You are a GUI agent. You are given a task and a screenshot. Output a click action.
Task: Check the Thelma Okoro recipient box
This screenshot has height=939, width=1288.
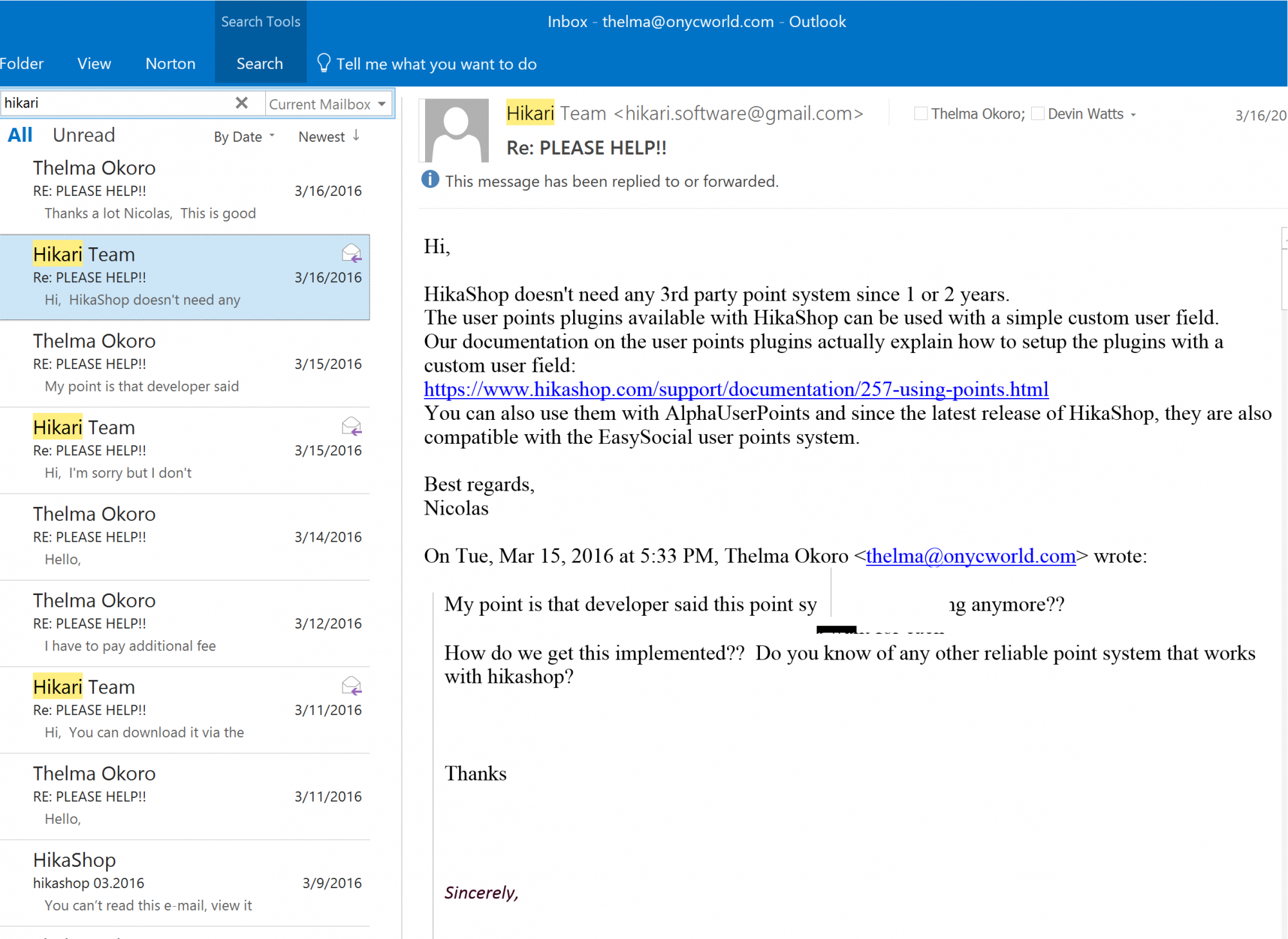tap(921, 114)
